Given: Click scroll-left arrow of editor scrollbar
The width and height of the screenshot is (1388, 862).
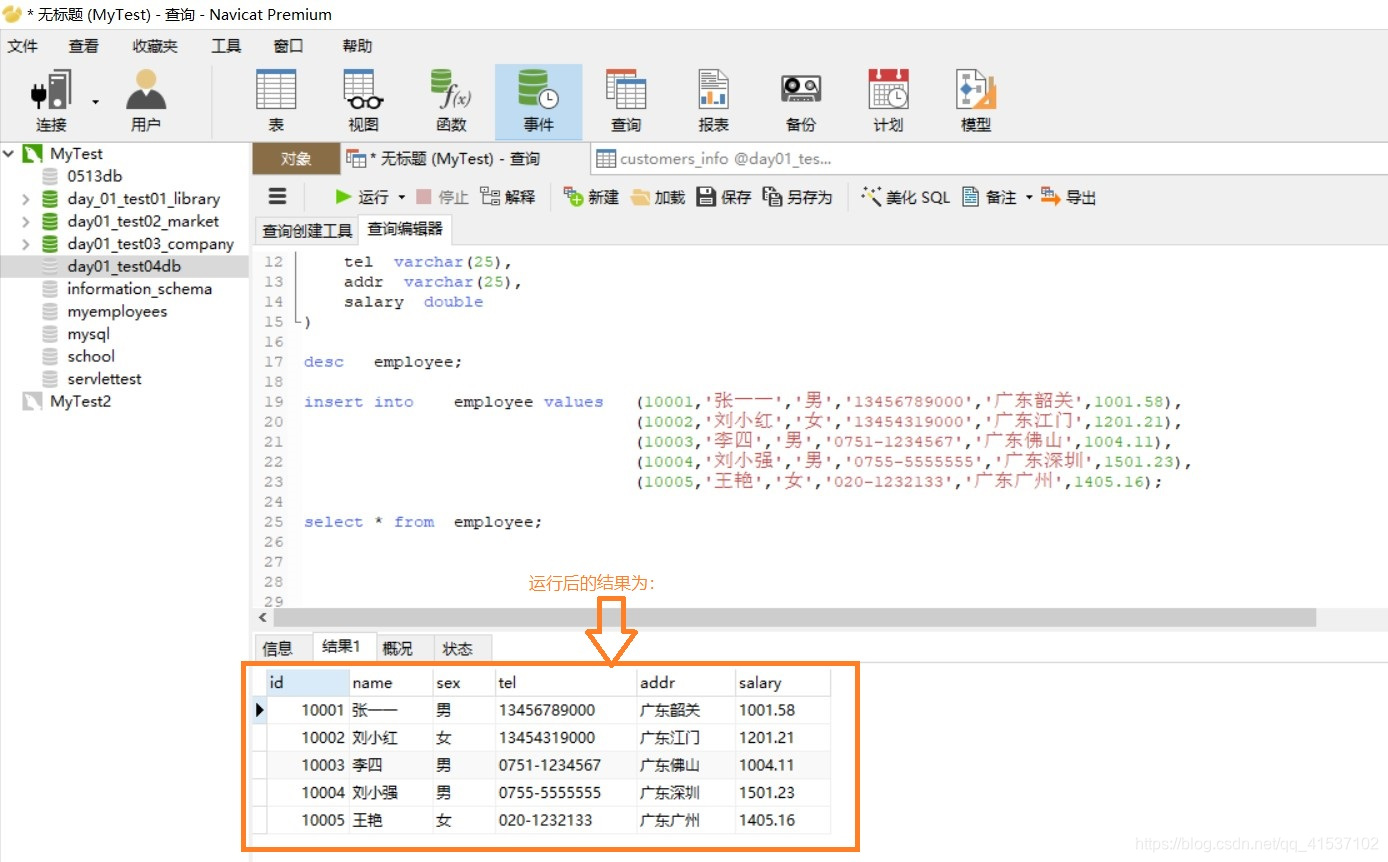Looking at the screenshot, I should (x=263, y=618).
